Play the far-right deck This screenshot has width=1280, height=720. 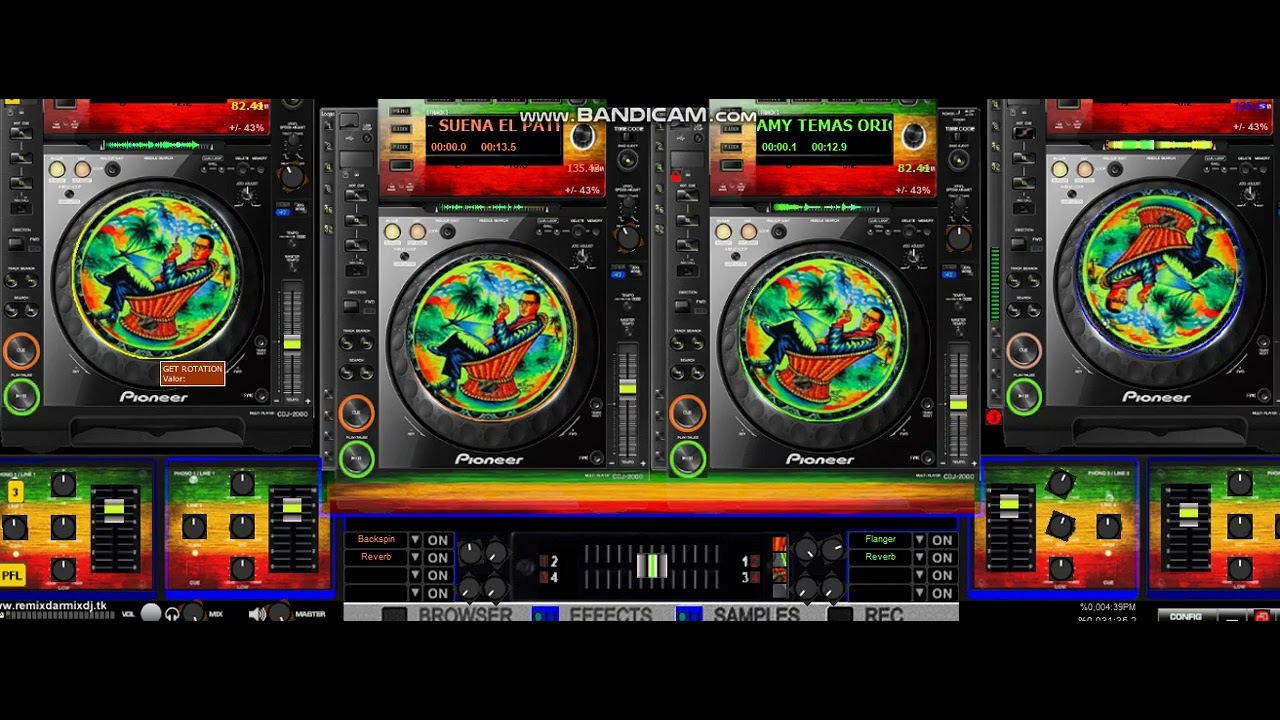pos(1023,397)
